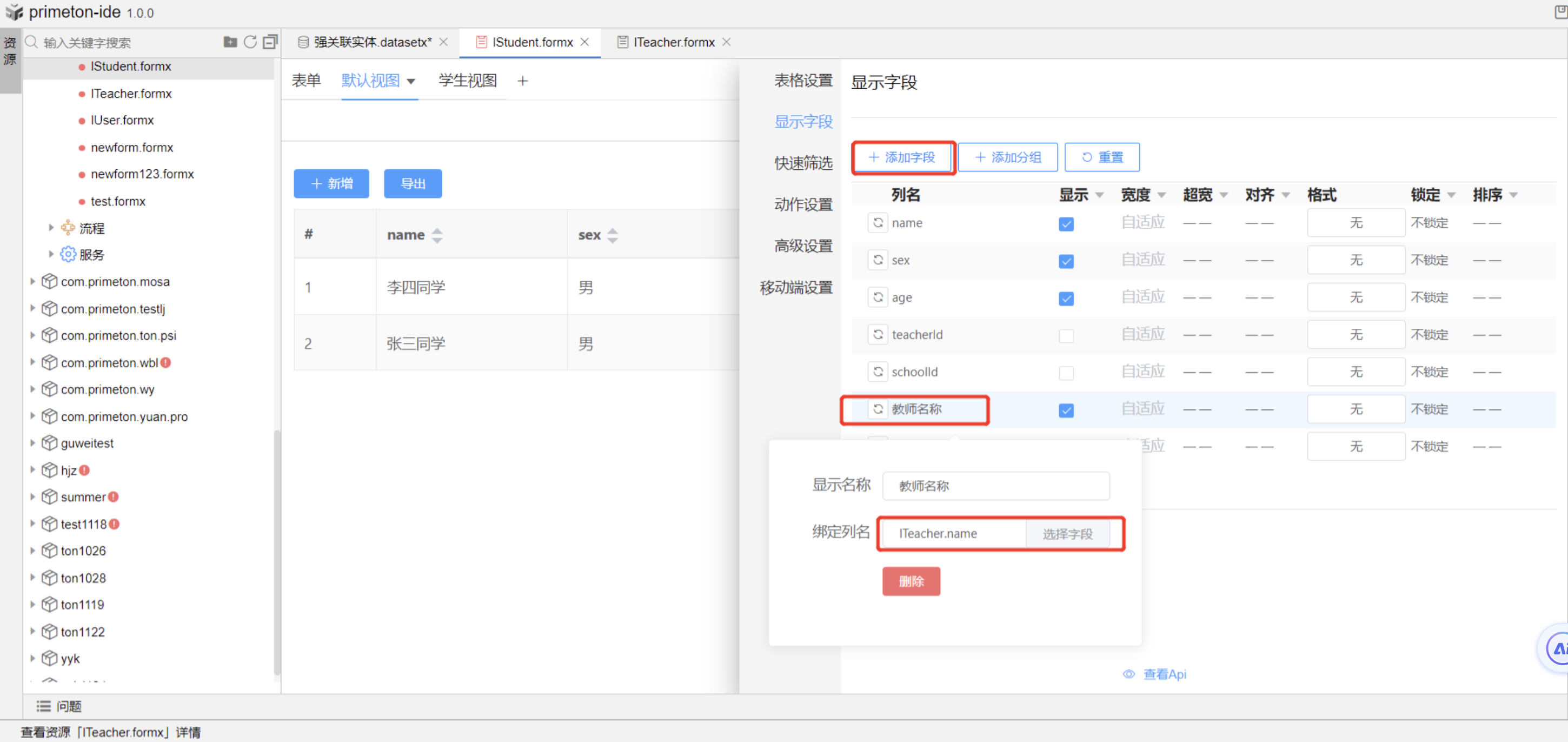This screenshot has width=1568, height=742.
Task: Enable display checkbox for teacherId
Action: tap(1066, 335)
